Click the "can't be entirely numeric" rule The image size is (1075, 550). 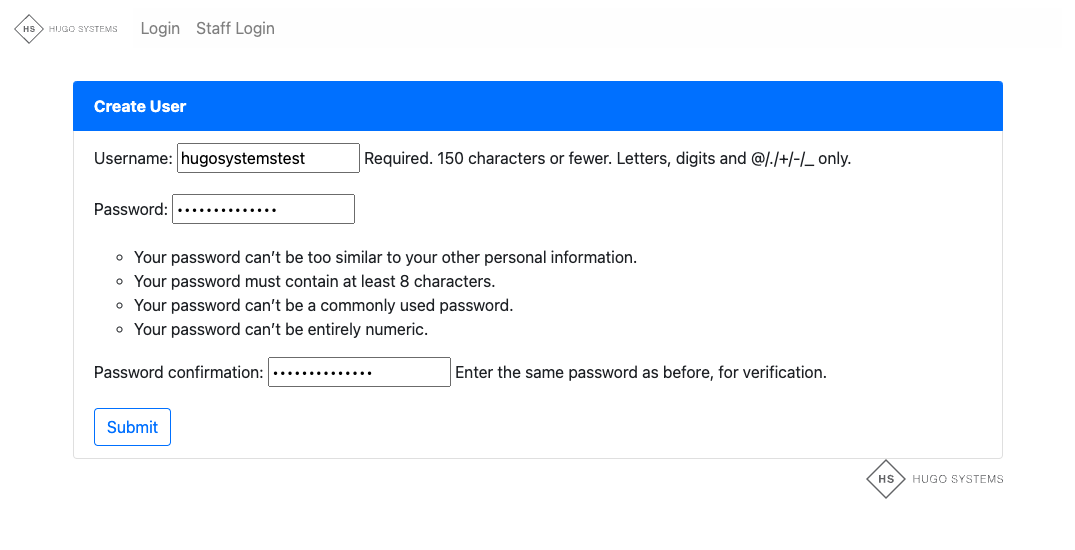point(280,329)
